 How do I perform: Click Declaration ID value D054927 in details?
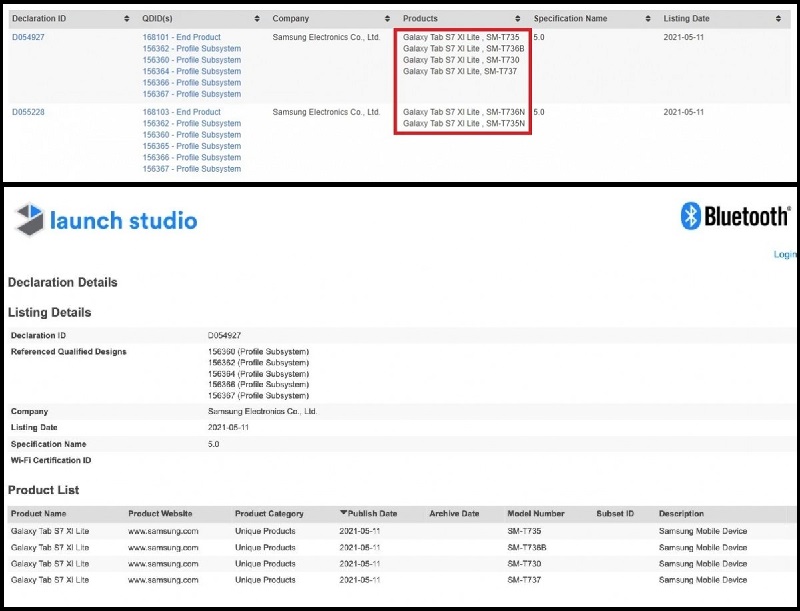[224, 335]
